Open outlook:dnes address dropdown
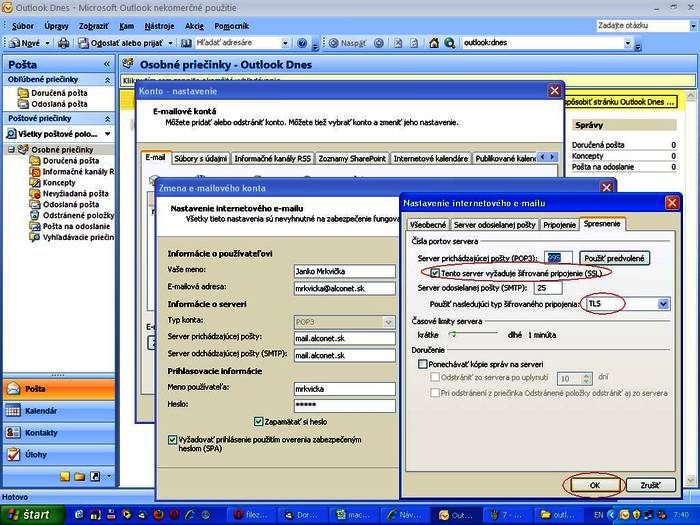This screenshot has width=700, height=525. tap(628, 43)
